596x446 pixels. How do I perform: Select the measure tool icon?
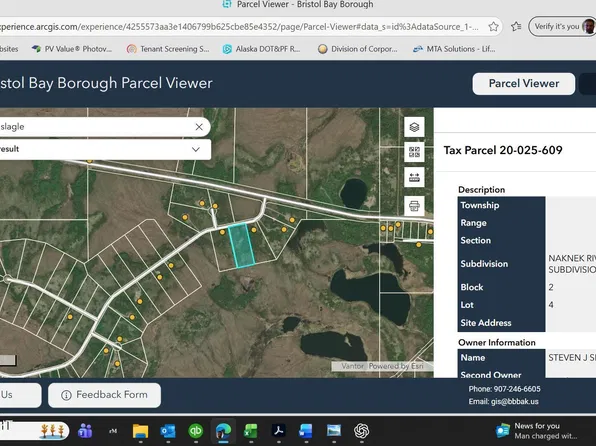414,177
